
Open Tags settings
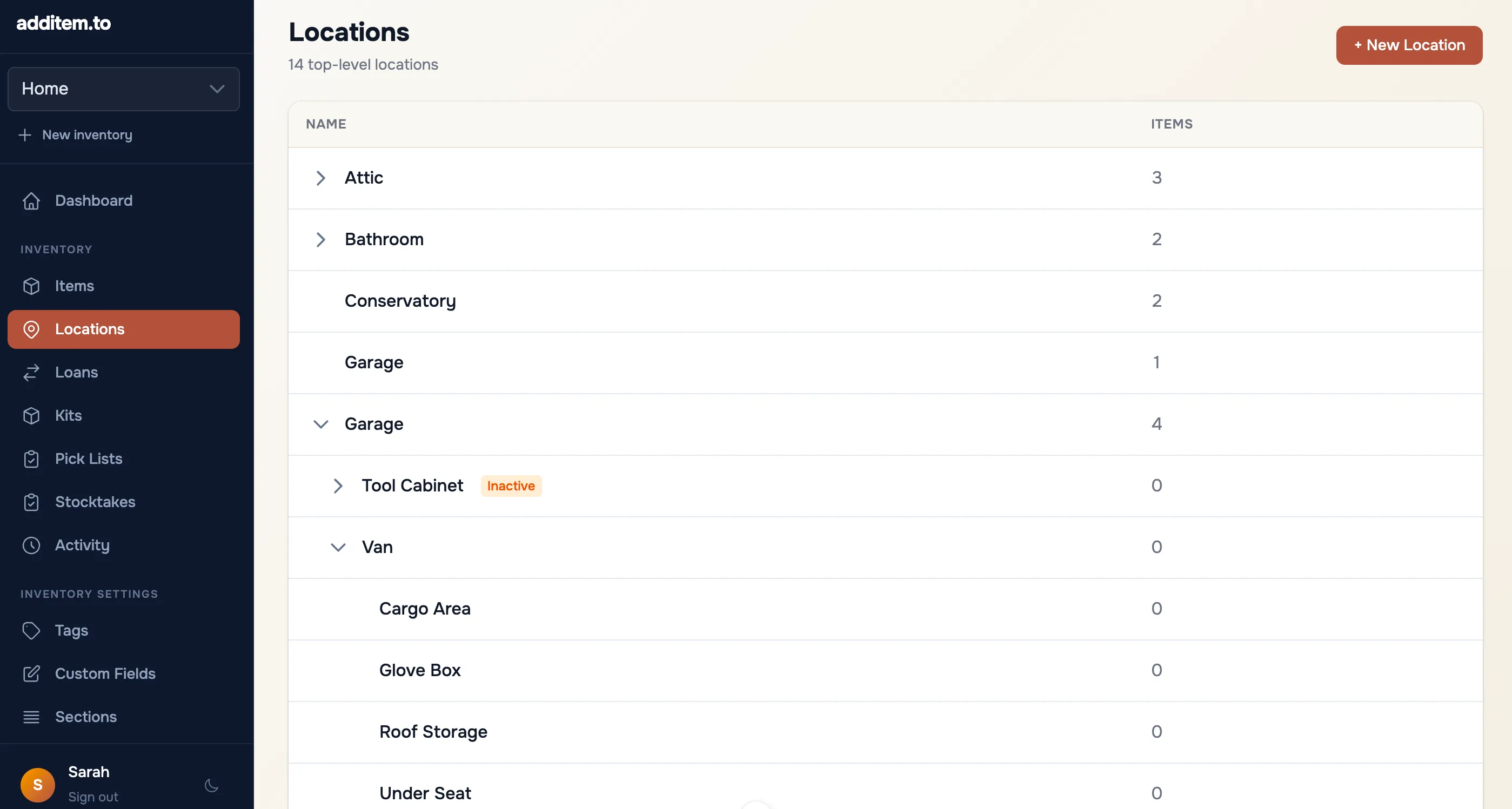[x=124, y=631]
